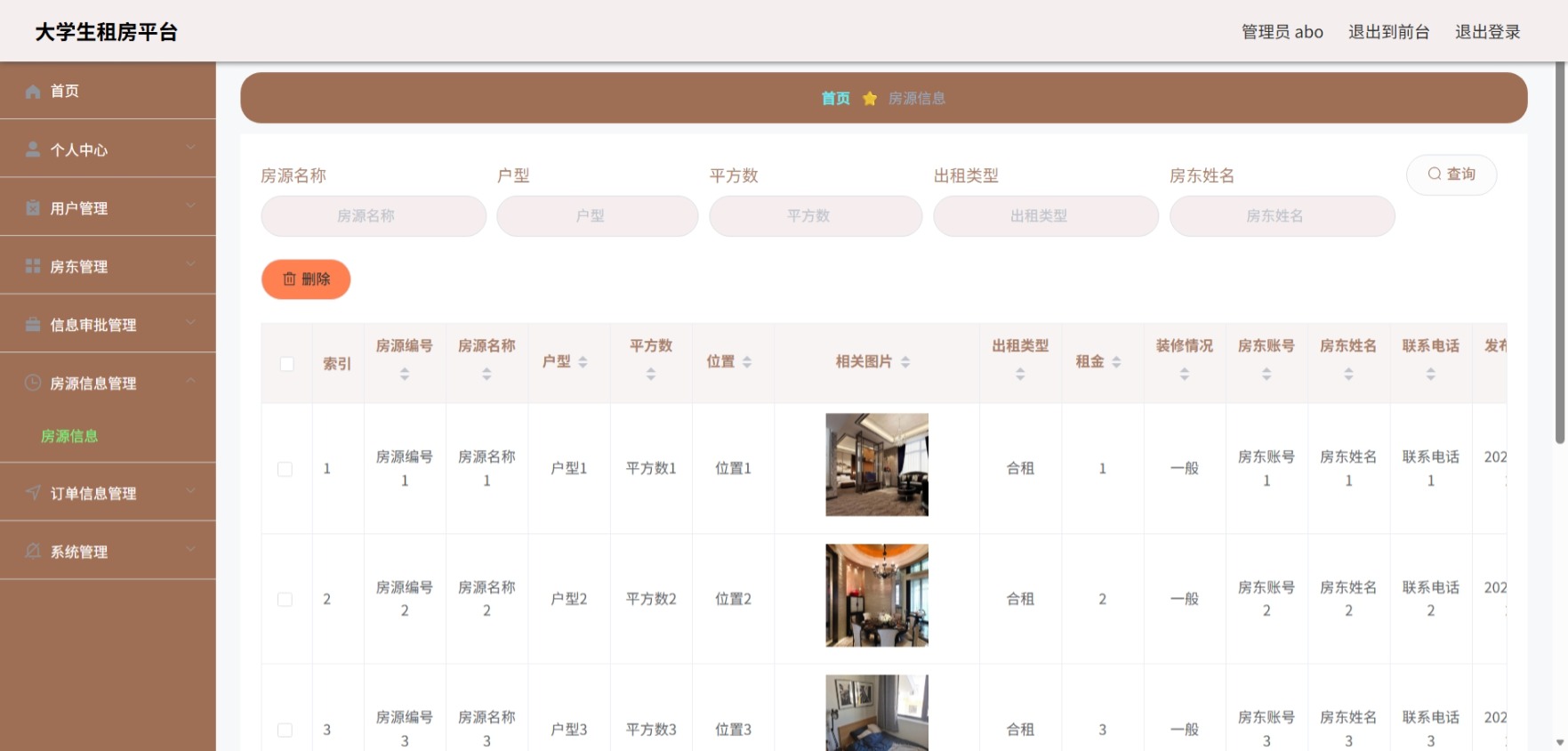Sort by 房东姓名 column arrows
This screenshot has height=751, width=1568.
[1348, 375]
